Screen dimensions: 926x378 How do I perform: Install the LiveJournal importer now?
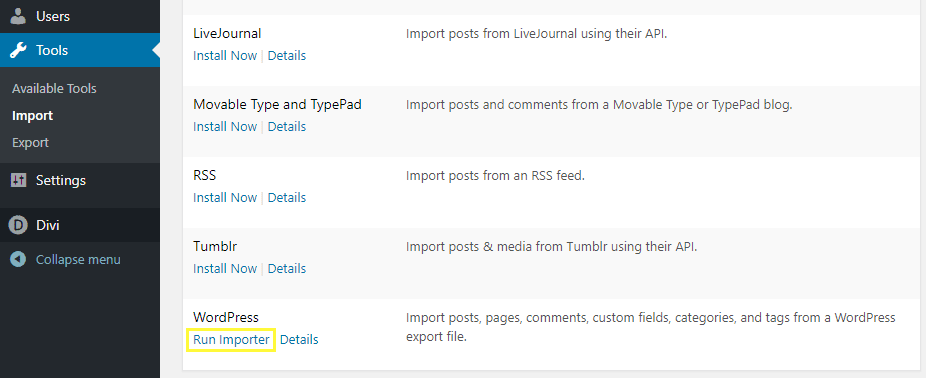pos(225,56)
